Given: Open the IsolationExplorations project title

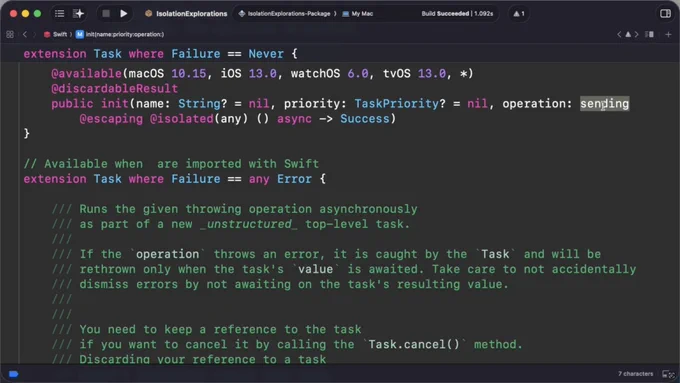Looking at the screenshot, I should 191,13.
